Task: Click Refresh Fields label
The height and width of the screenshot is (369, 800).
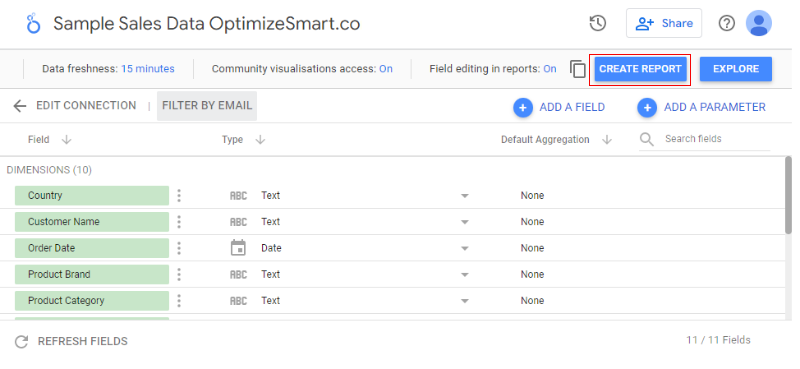Action: pos(83,341)
